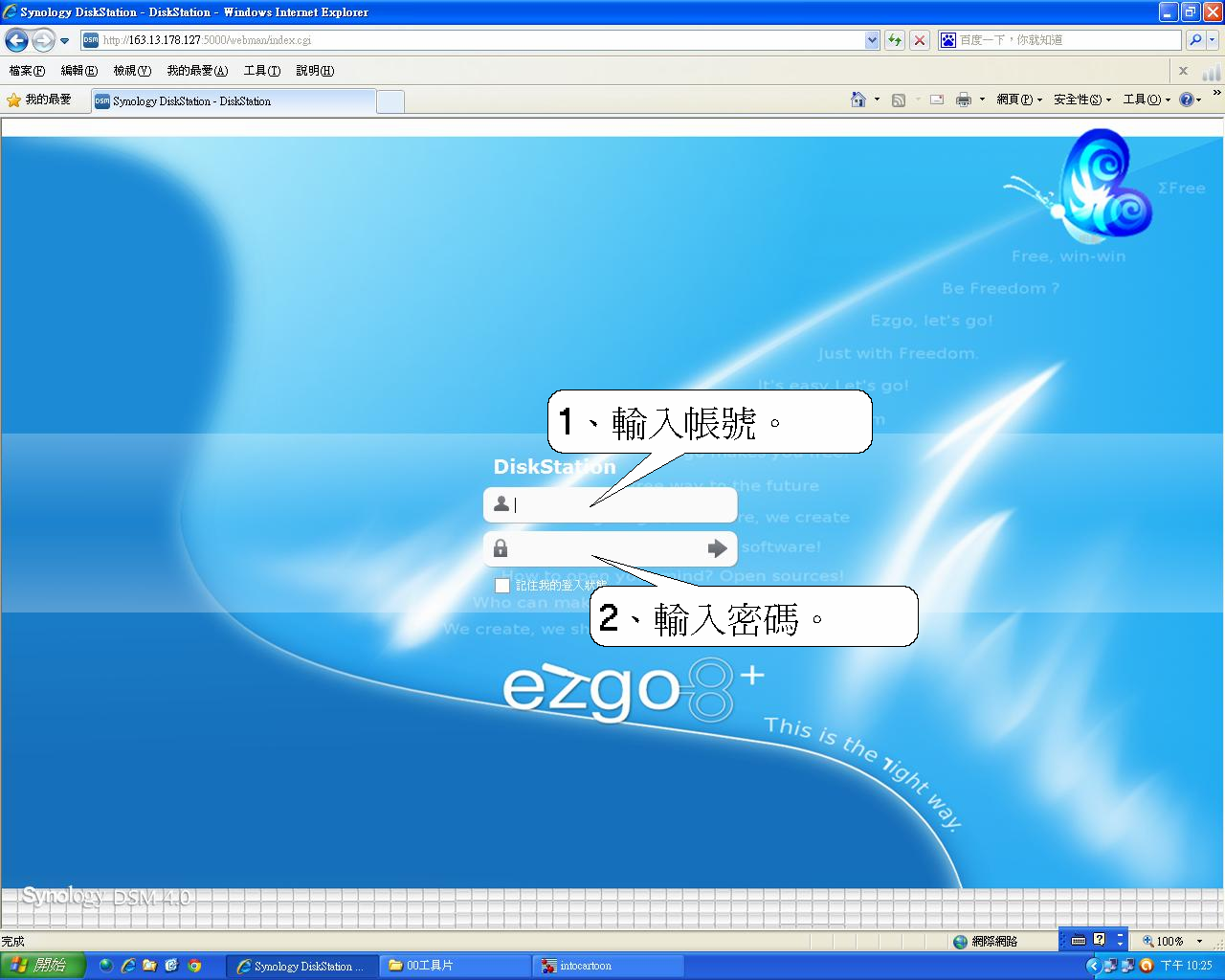1225x980 pixels.
Task: Close the toolbar with the gray X
Action: (1183, 71)
